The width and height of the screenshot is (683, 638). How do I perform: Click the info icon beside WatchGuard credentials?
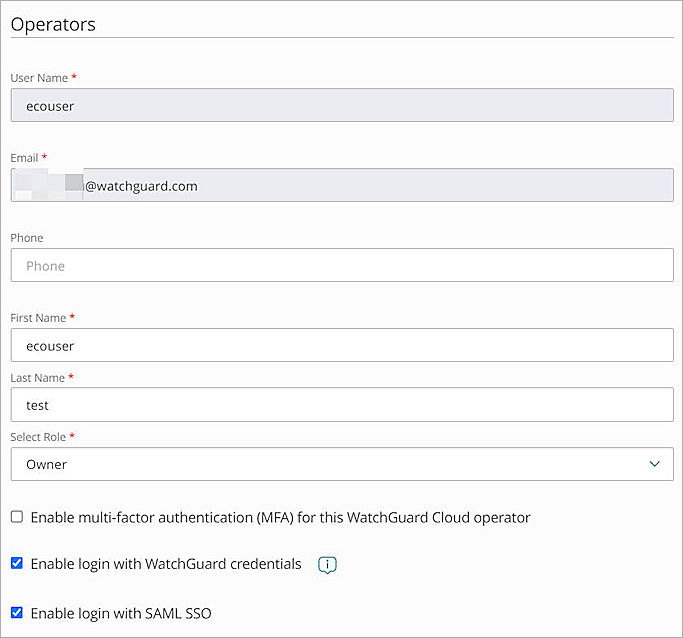327,565
